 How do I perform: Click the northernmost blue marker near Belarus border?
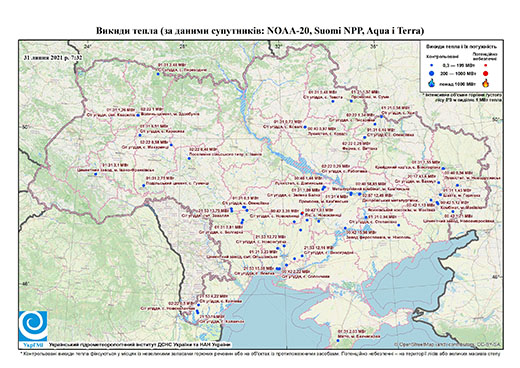click(x=158, y=74)
